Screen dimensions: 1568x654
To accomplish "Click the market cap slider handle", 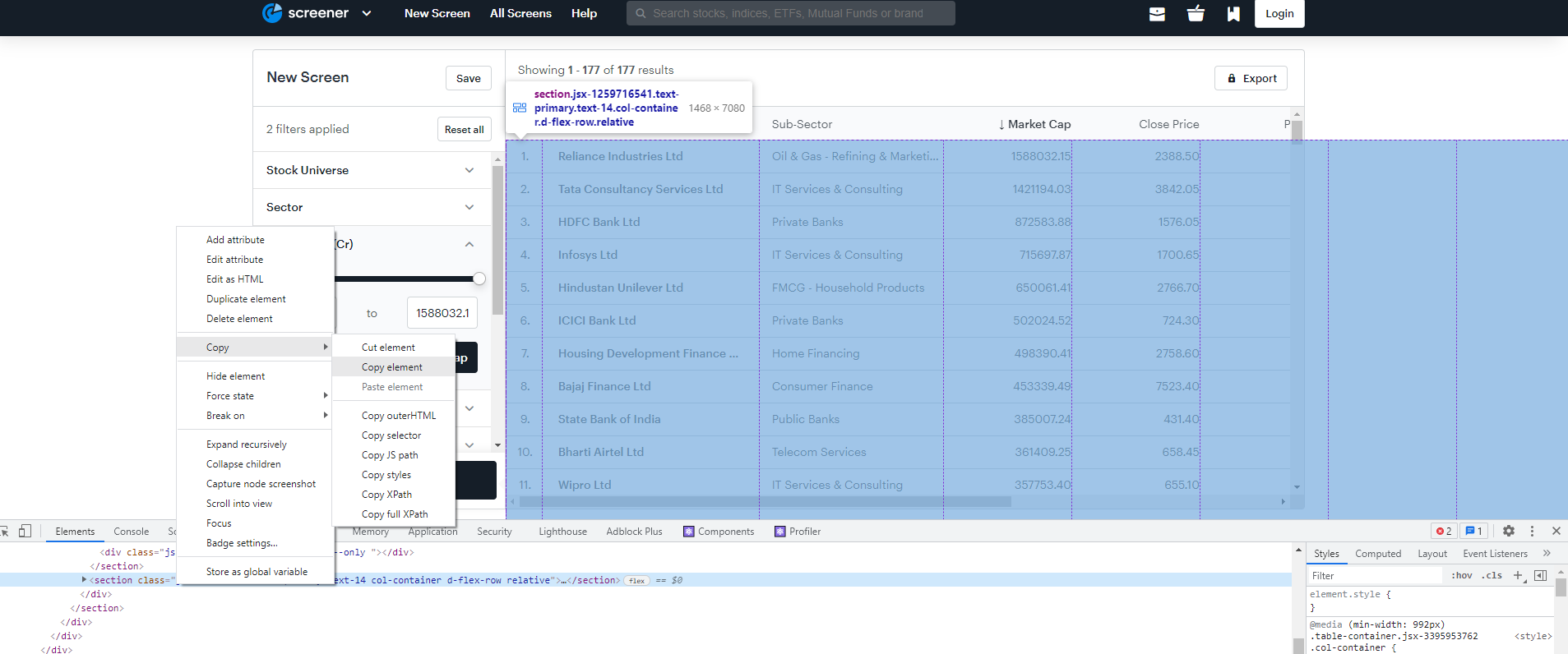I will pos(479,279).
